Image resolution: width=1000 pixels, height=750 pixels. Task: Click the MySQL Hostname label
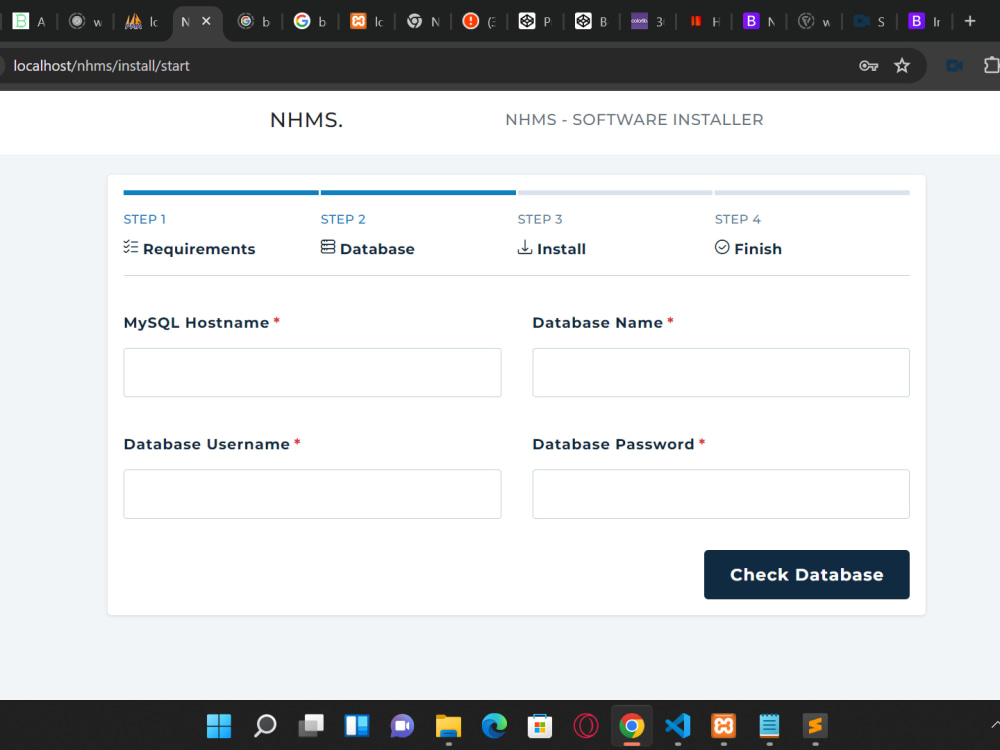(x=196, y=323)
